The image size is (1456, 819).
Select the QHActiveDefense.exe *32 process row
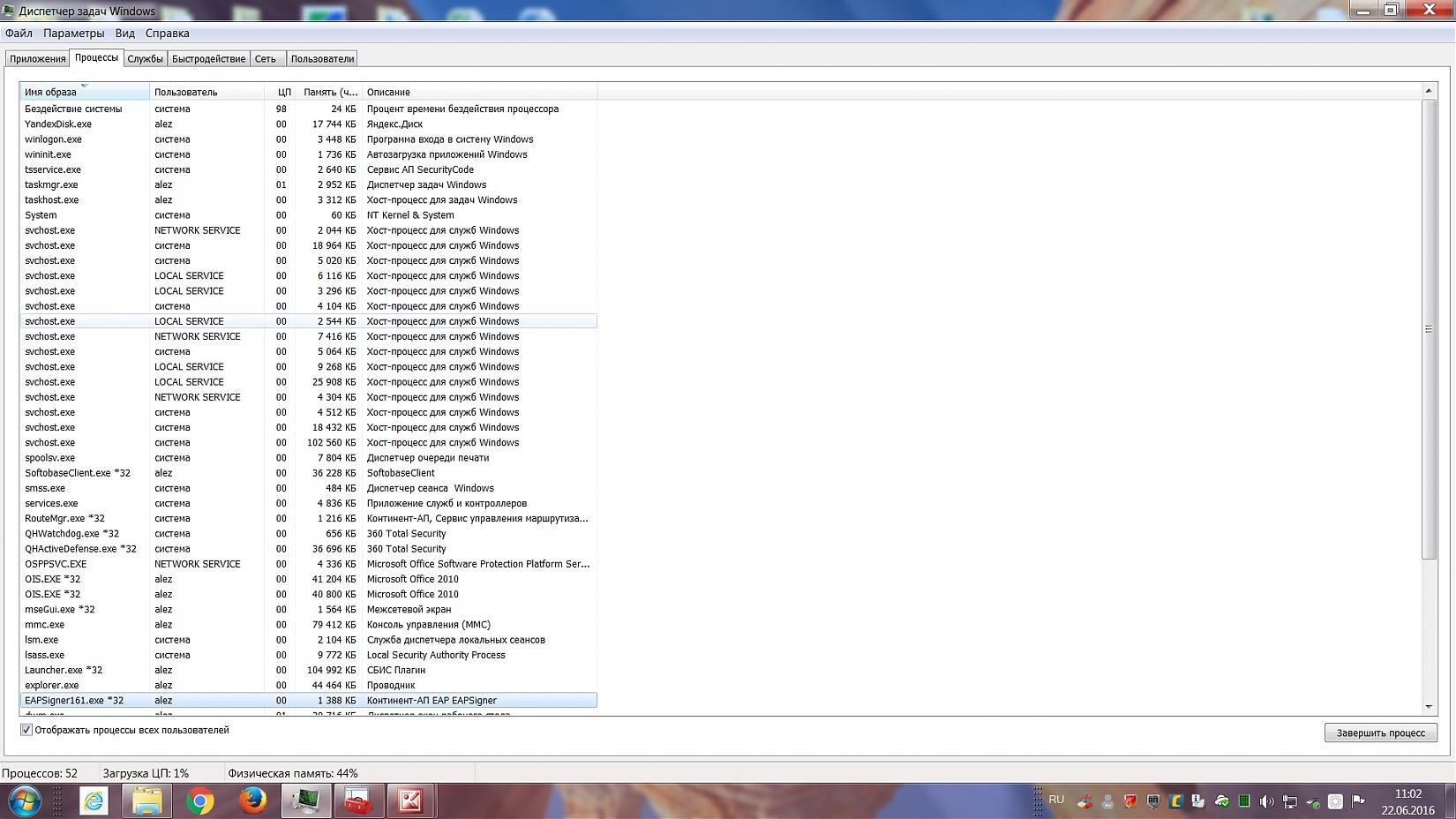click(x=309, y=549)
